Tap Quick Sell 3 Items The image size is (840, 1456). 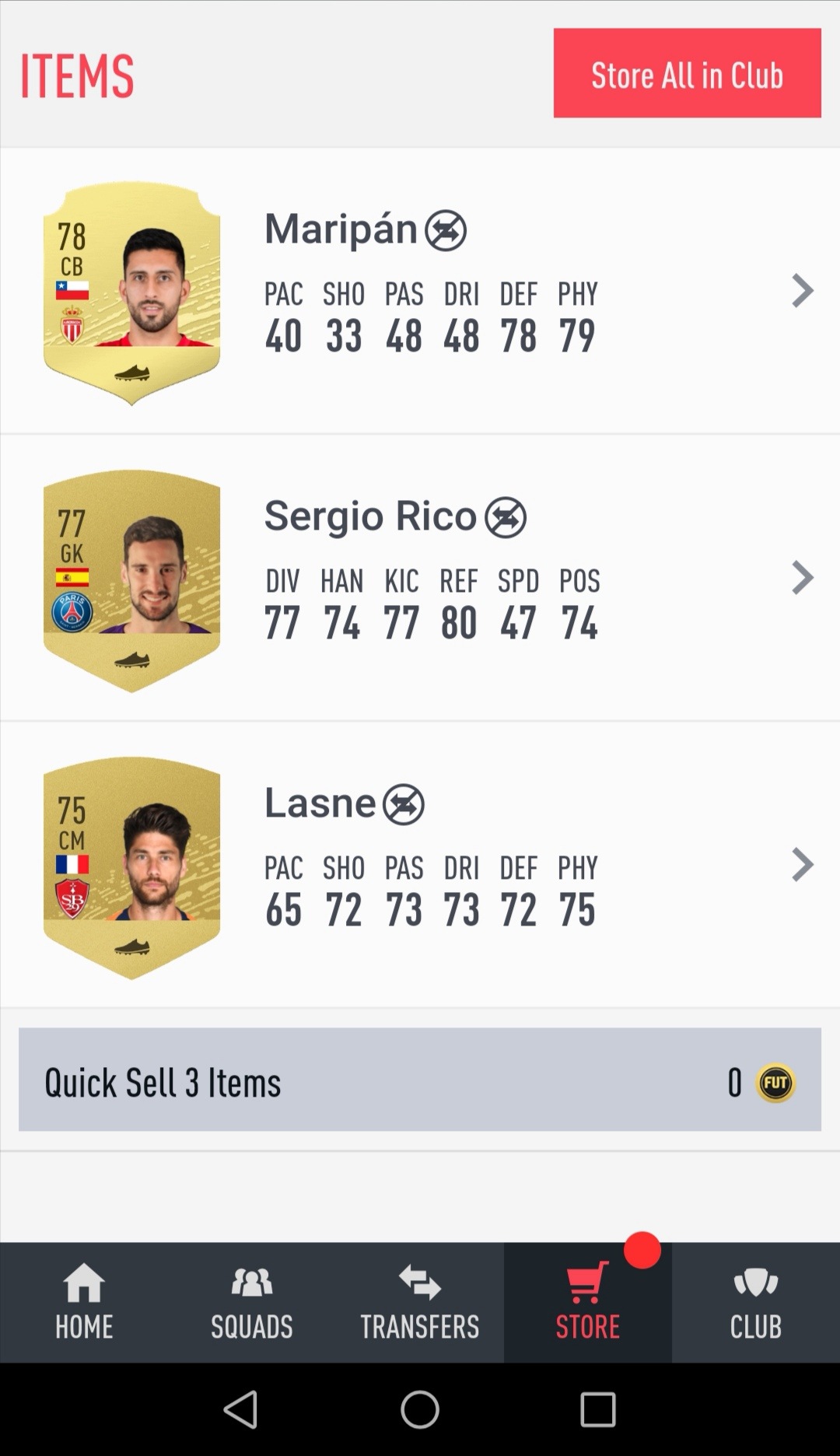point(420,1080)
